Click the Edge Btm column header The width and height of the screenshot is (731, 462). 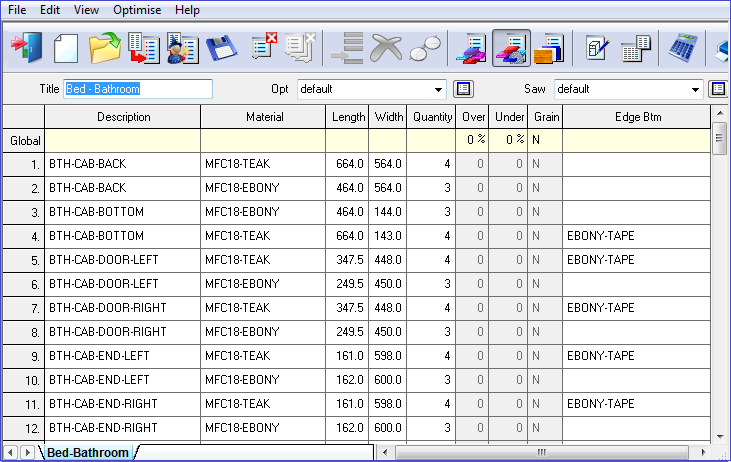pos(637,117)
